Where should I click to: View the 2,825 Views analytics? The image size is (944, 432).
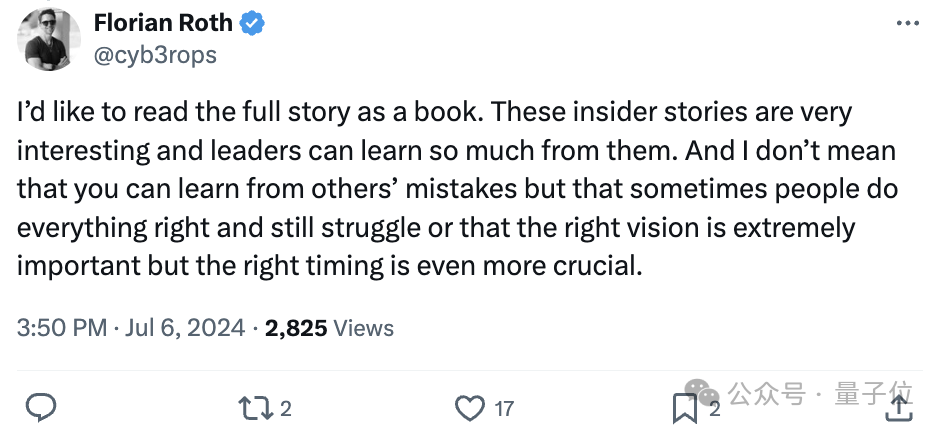pyautogui.click(x=329, y=328)
